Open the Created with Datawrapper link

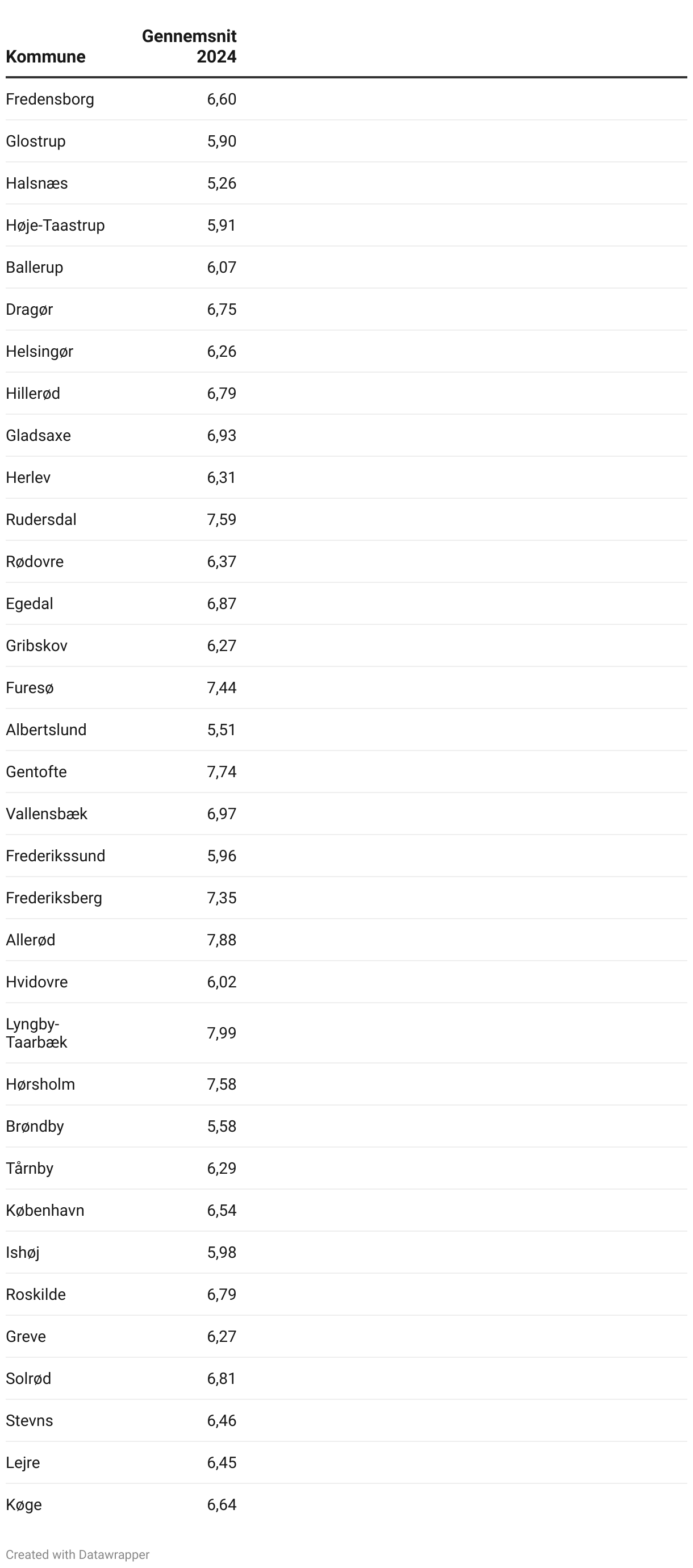[77, 1554]
